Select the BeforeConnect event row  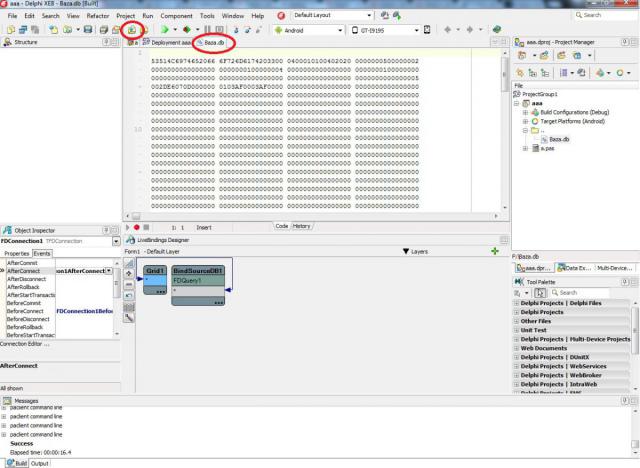(59, 311)
